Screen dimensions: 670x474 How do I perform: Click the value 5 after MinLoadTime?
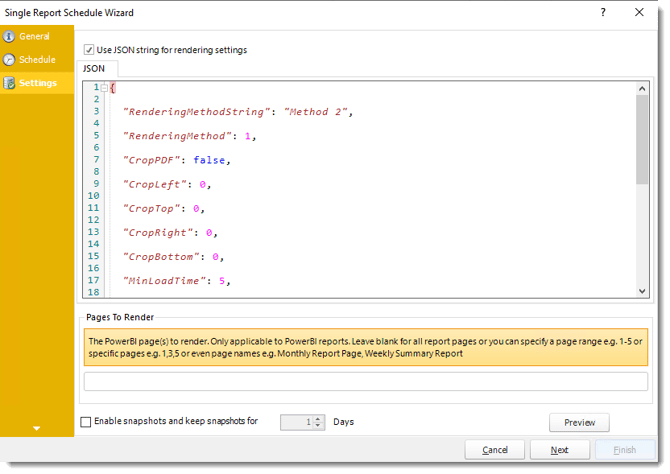pos(222,281)
